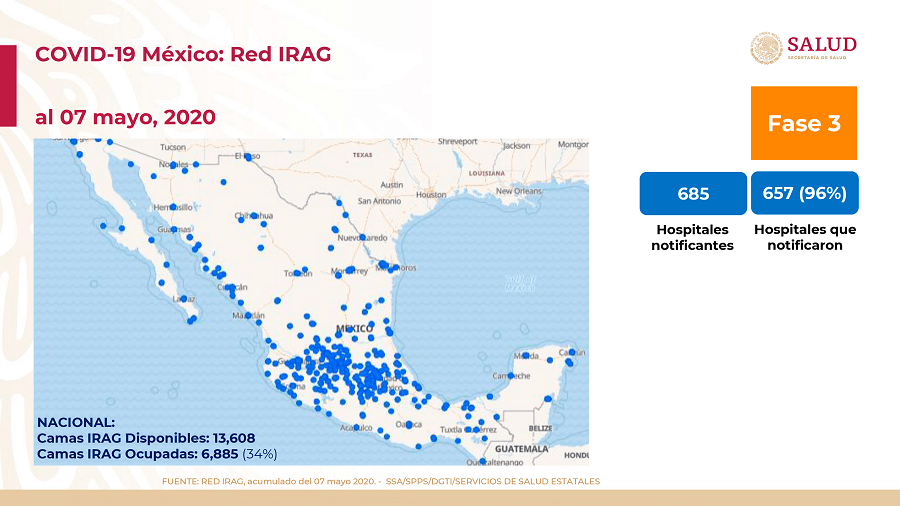
Task: Select the 657 (96%) blue box
Action: pyautogui.click(x=804, y=193)
